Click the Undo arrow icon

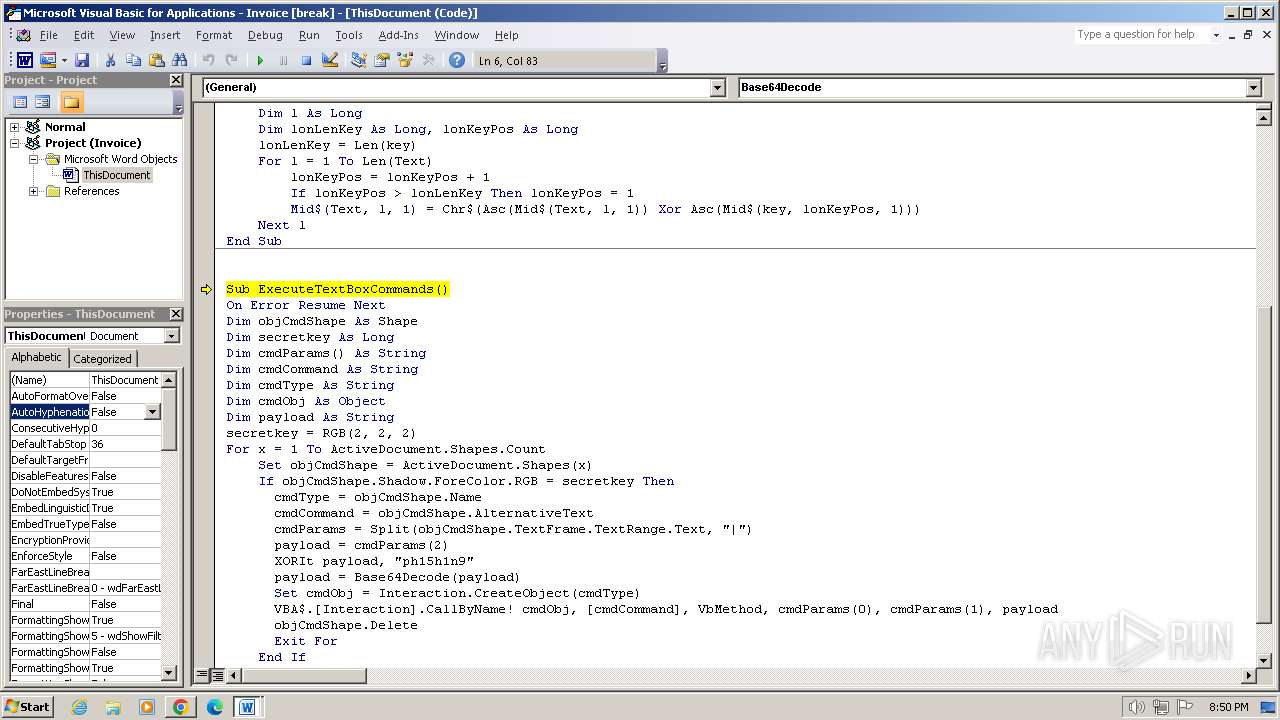pyautogui.click(x=208, y=61)
